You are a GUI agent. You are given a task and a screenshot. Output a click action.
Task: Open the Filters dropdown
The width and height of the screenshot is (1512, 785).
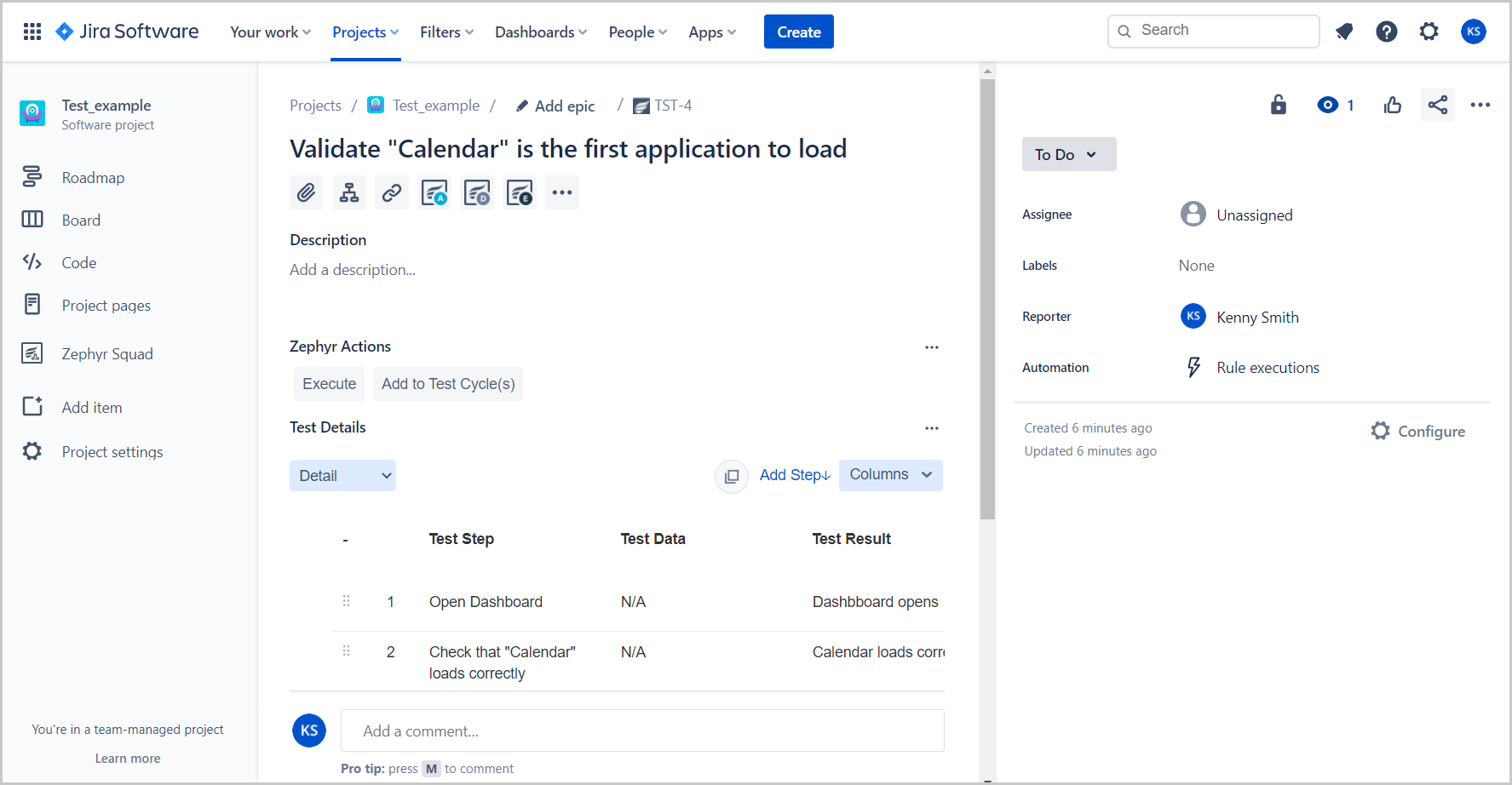(446, 32)
